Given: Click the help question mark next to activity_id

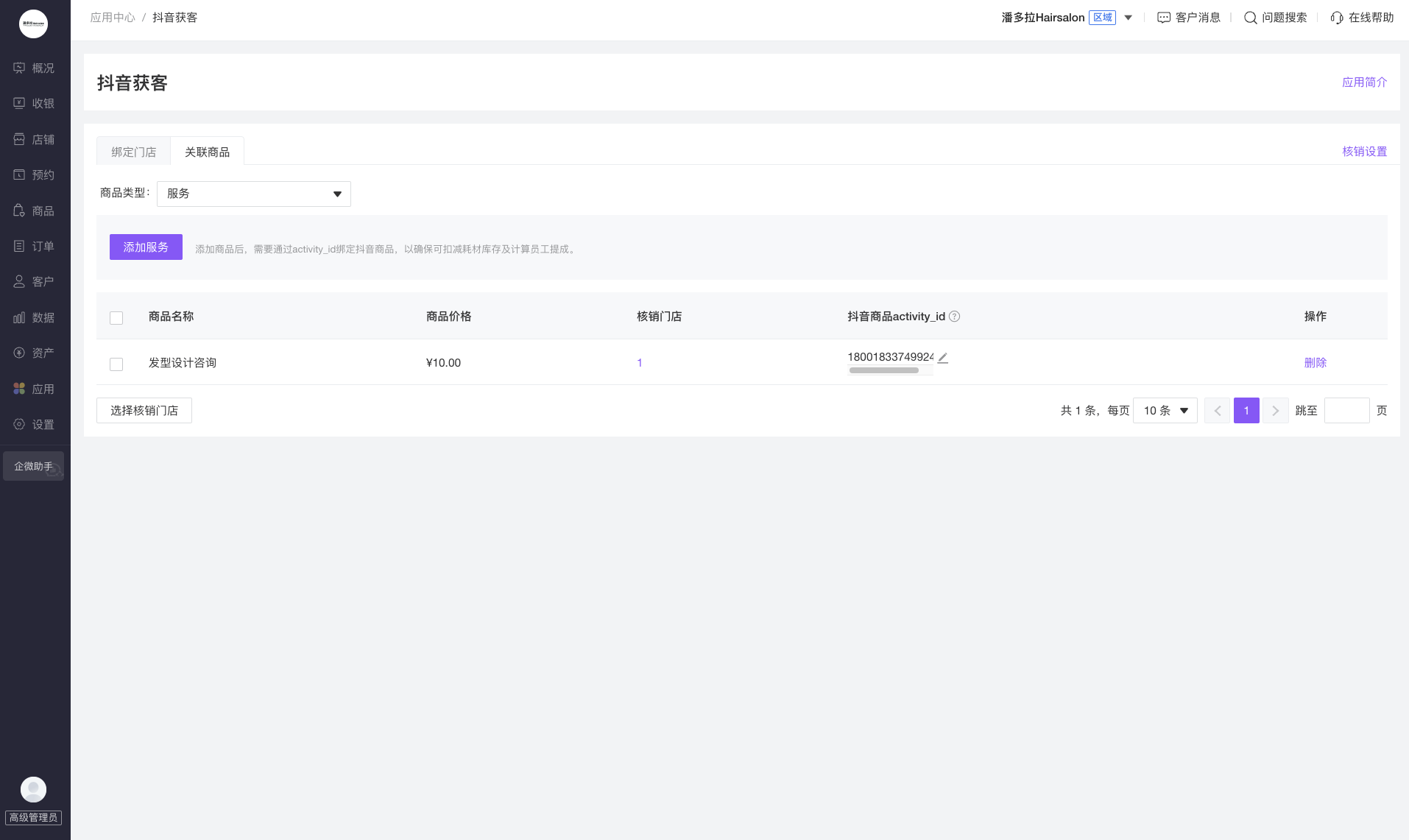Looking at the screenshot, I should point(955,317).
